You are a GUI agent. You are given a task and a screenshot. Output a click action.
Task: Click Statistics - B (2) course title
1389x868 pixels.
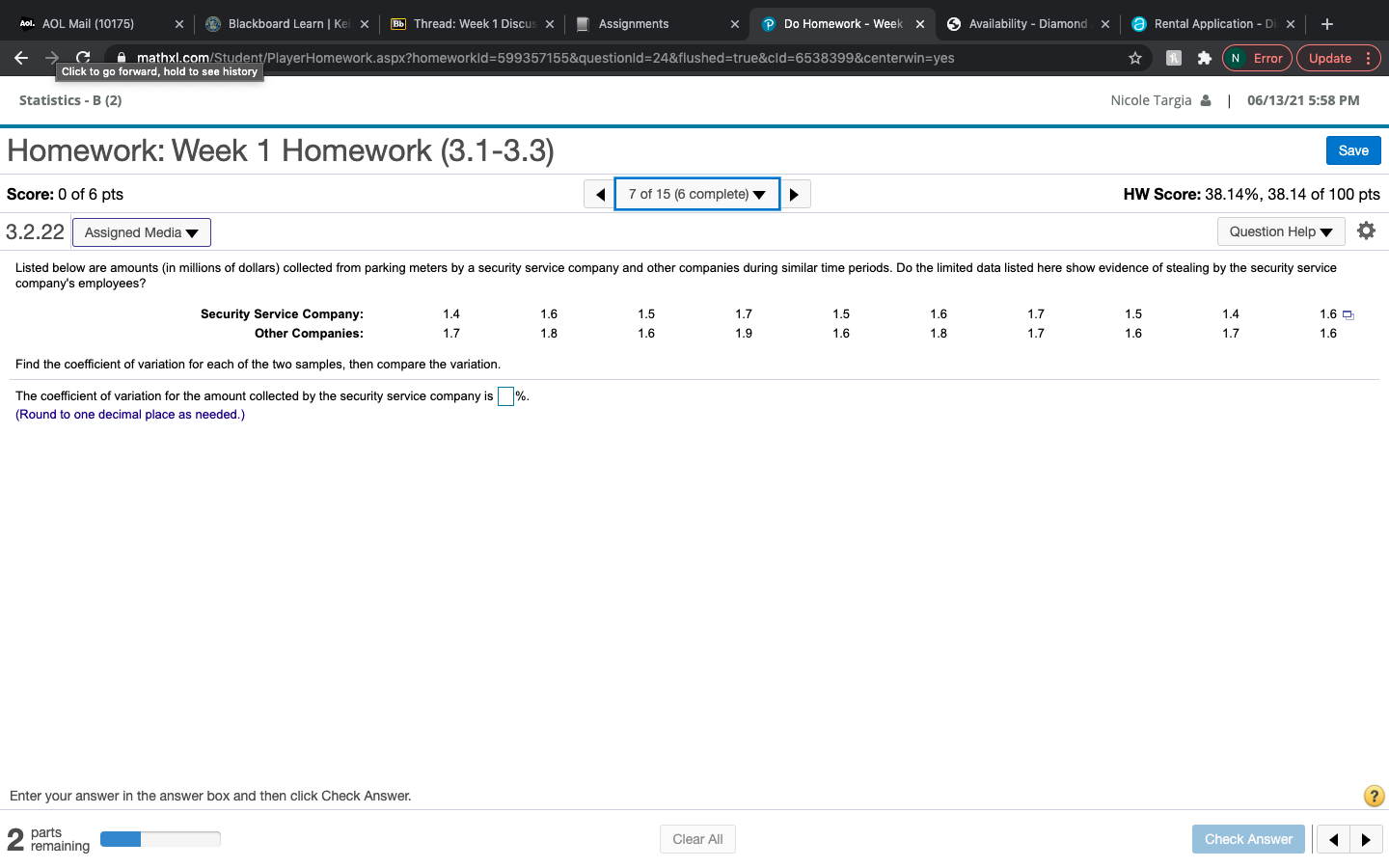point(70,100)
